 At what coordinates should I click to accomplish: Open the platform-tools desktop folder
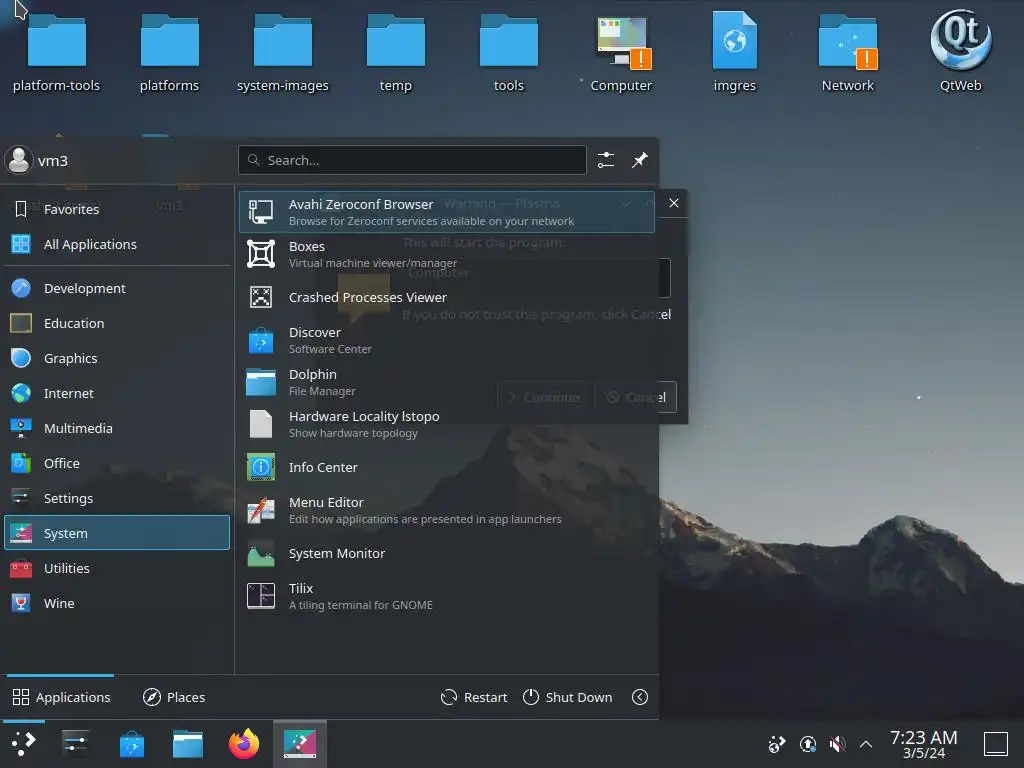click(57, 54)
